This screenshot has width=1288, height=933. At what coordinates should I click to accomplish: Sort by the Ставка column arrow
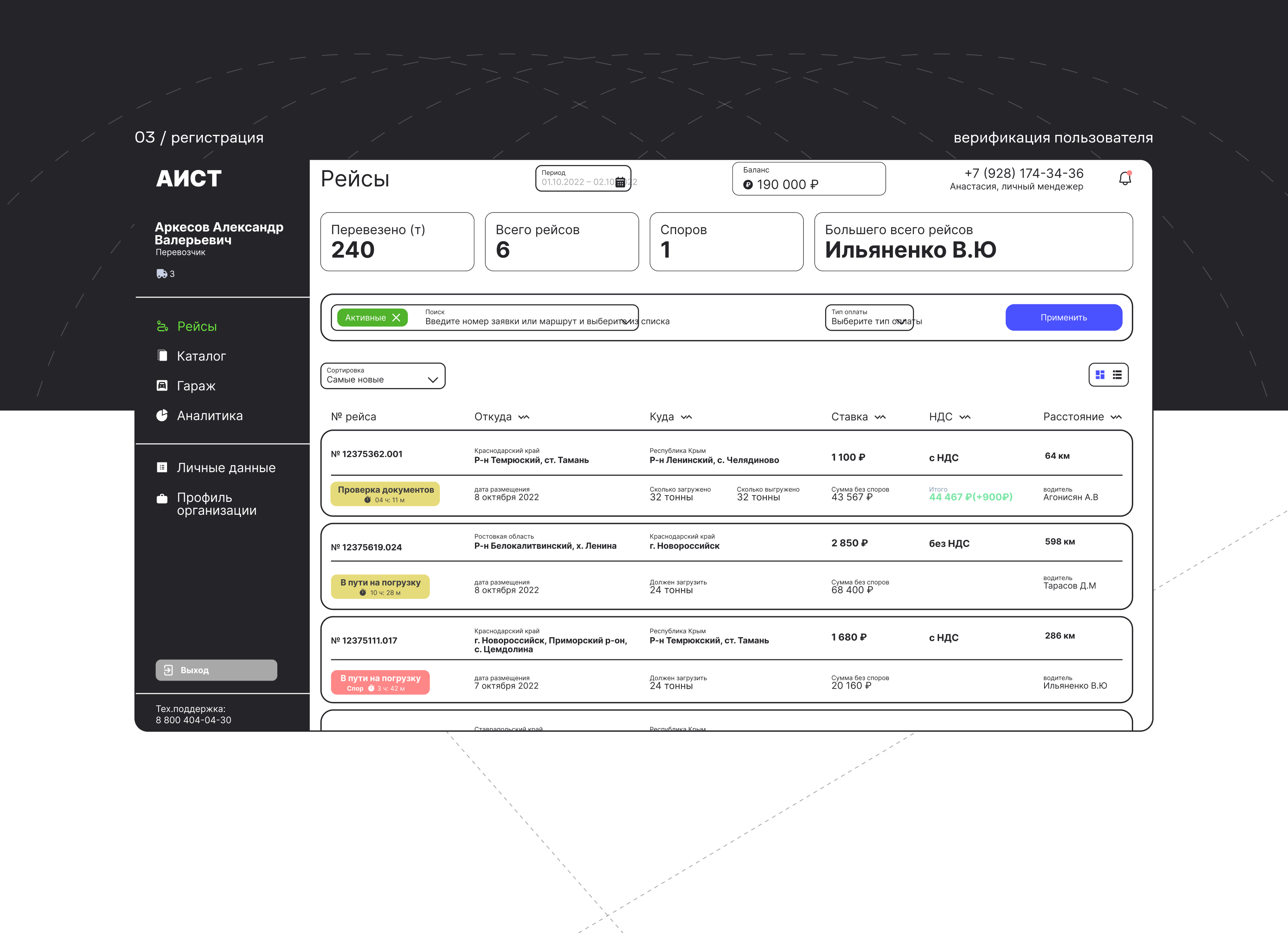[880, 417]
